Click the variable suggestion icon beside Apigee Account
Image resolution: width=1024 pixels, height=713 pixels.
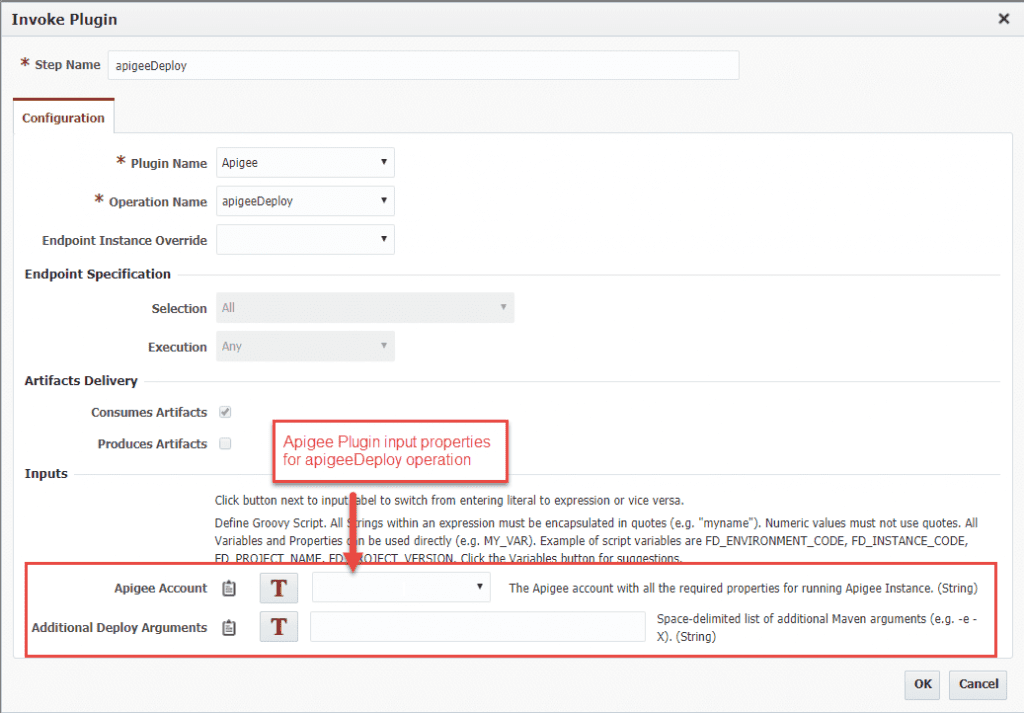pos(228,588)
